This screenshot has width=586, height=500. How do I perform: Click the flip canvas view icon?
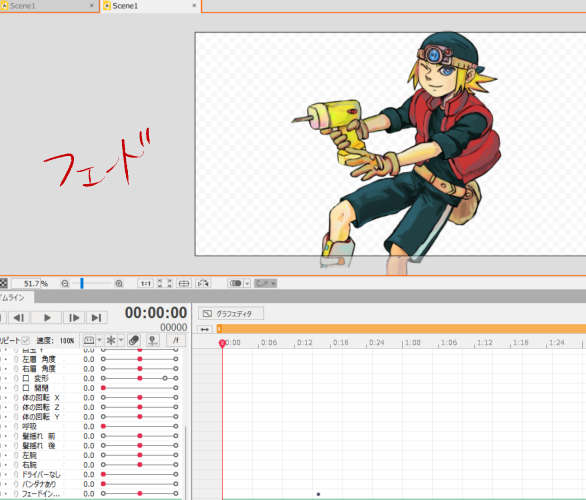(x=203, y=284)
